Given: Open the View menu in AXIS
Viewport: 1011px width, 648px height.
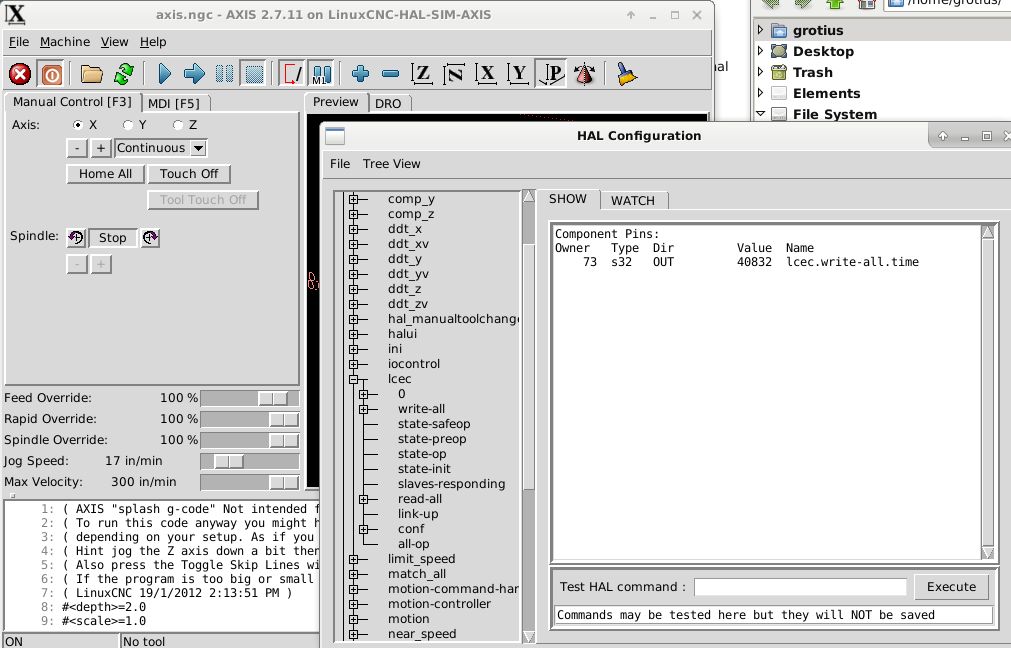Looking at the screenshot, I should [x=114, y=42].
